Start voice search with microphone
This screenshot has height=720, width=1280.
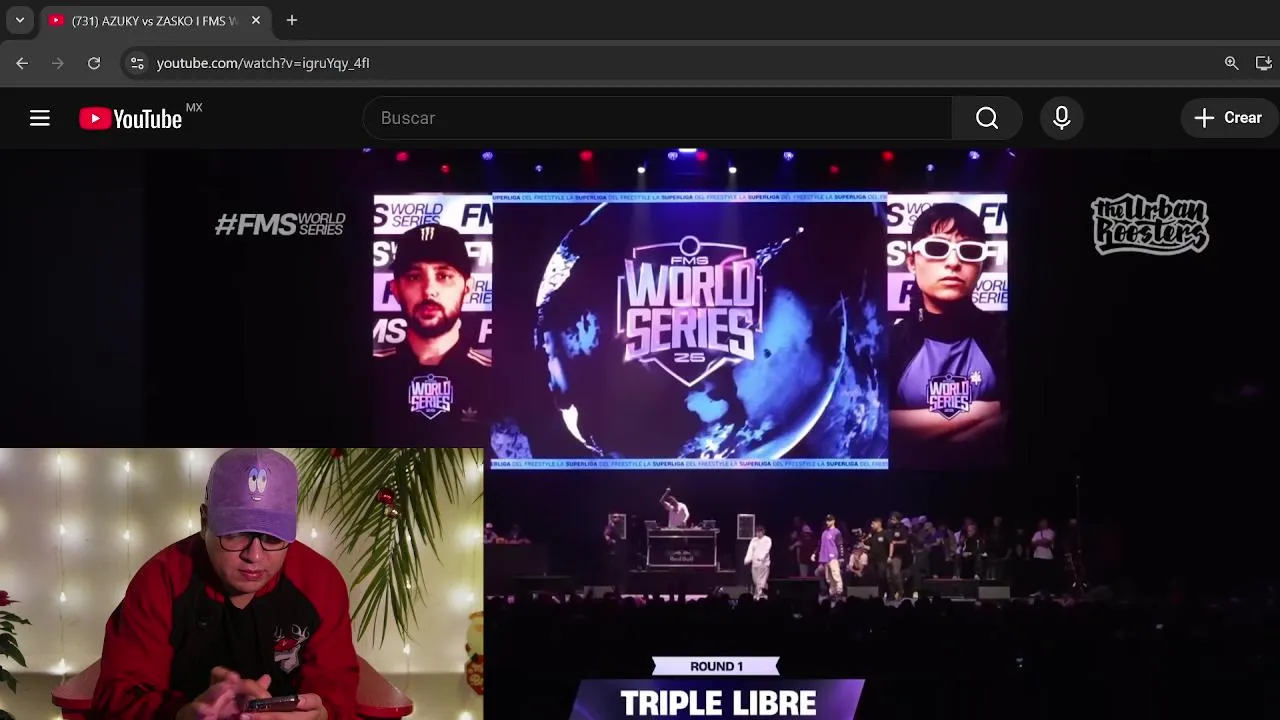[x=1062, y=118]
